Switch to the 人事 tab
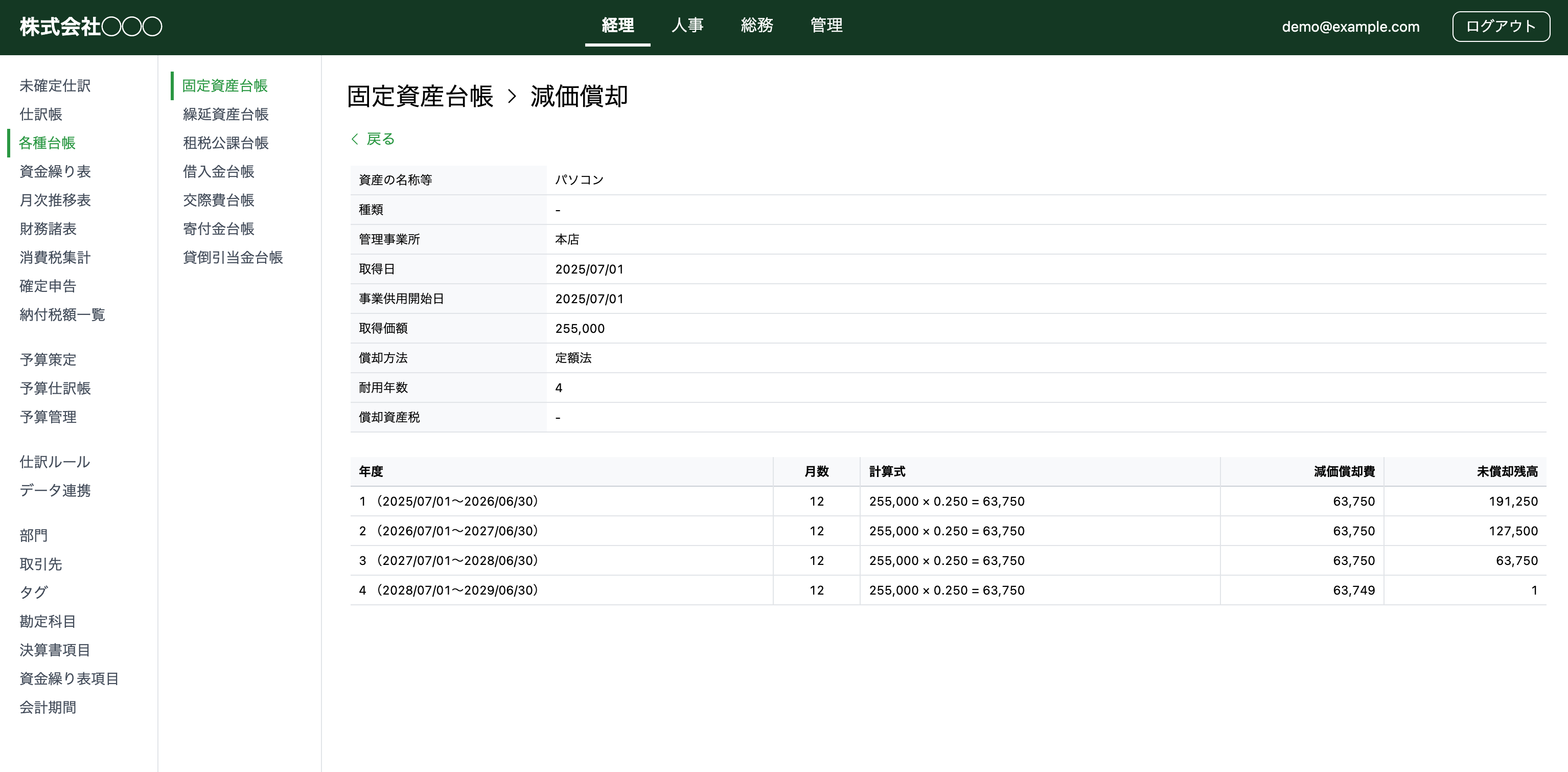 pyautogui.click(x=688, y=26)
